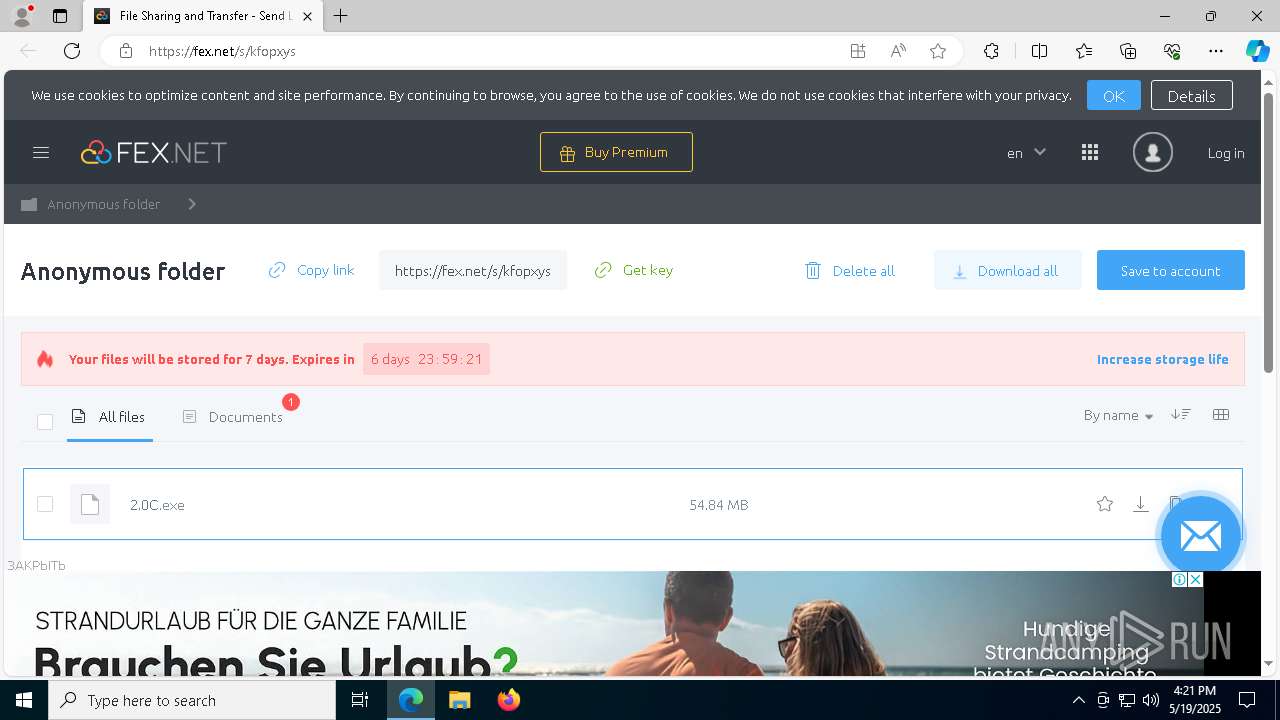Click the read aloud icon
Image resolution: width=1280 pixels, height=720 pixels.
pos(898,51)
